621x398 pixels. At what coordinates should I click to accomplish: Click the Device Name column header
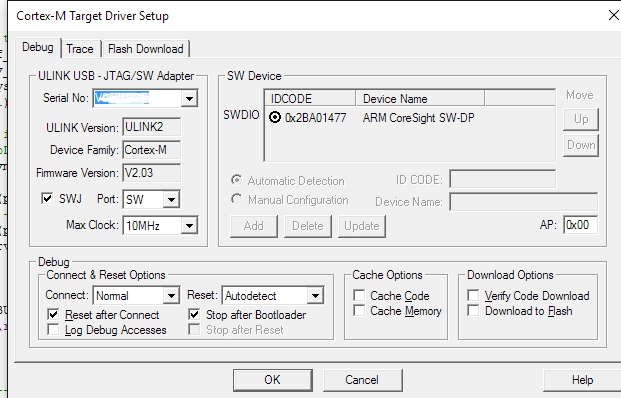[420, 99]
